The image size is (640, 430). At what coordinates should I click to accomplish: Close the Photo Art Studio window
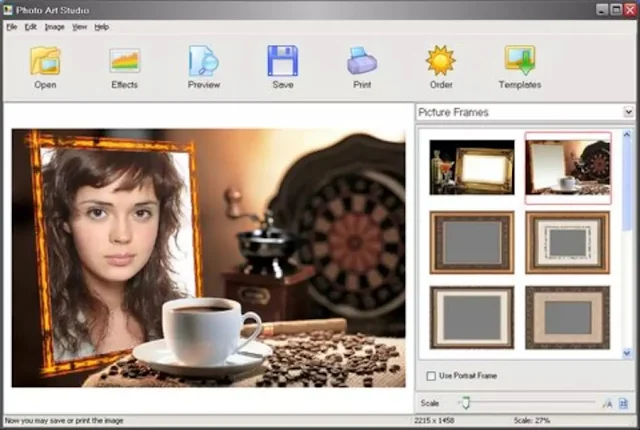(x=631, y=10)
